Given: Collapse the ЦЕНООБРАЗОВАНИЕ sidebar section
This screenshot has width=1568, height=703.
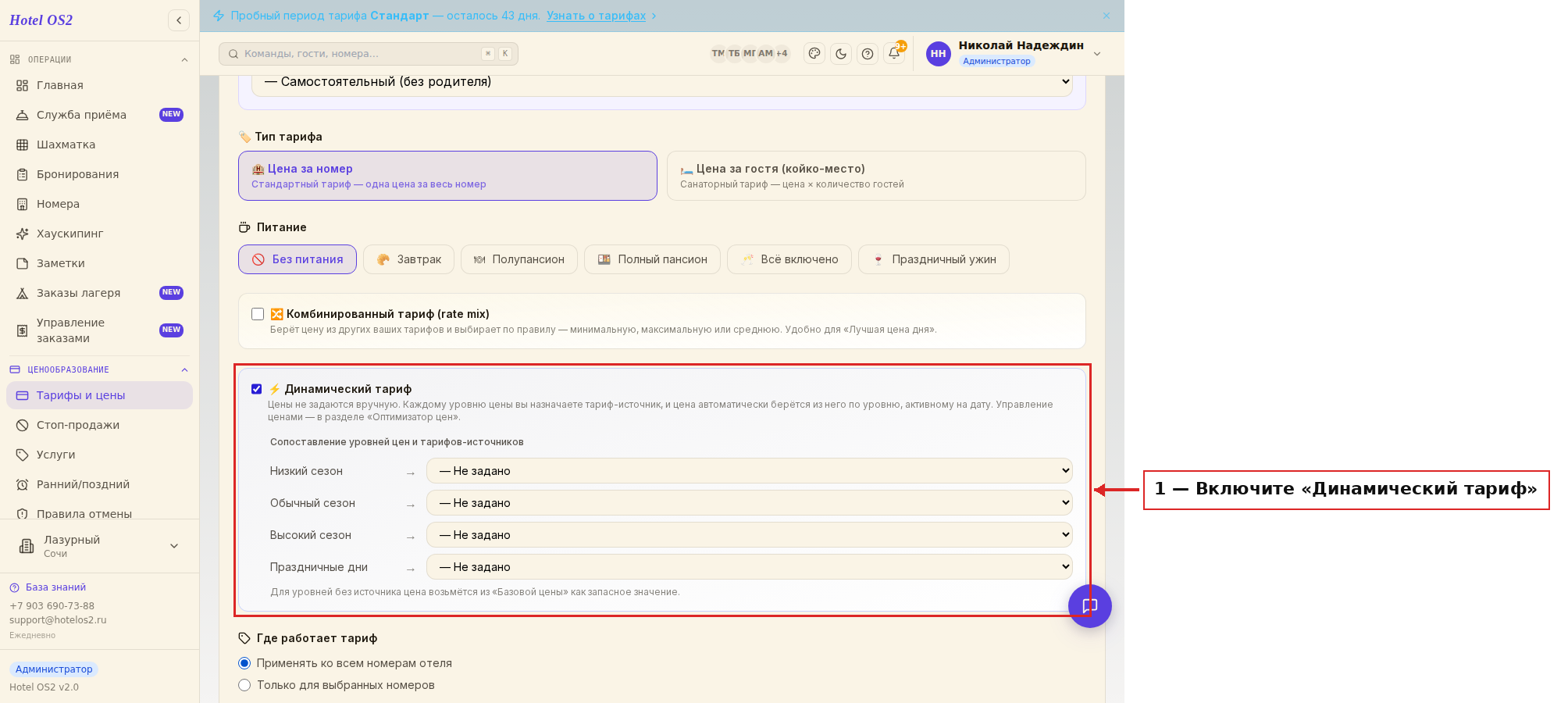Looking at the screenshot, I should (x=185, y=369).
